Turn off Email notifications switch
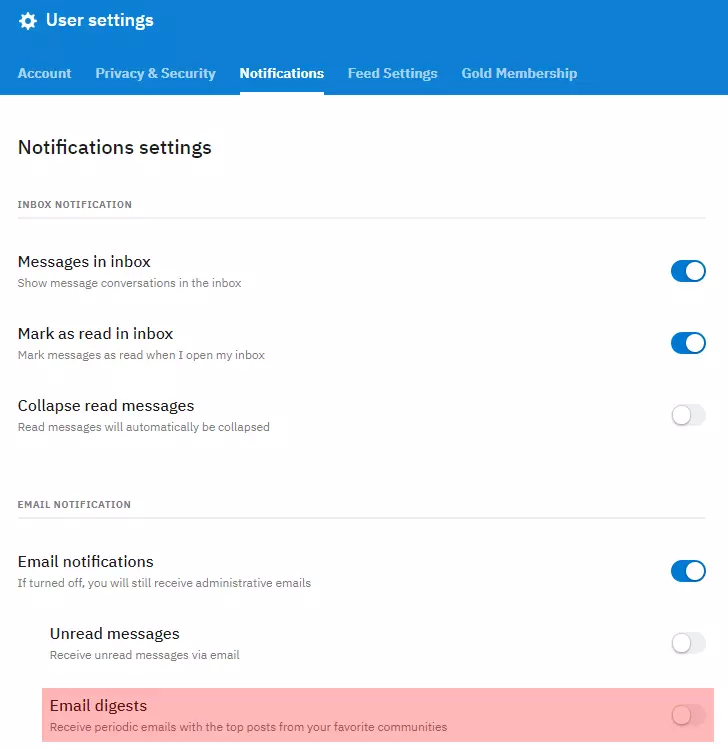The image size is (728, 750). [x=688, y=571]
